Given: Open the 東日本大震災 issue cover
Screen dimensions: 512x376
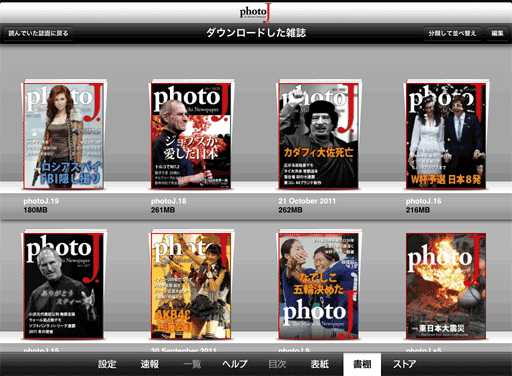Looking at the screenshot, I should (446, 286).
